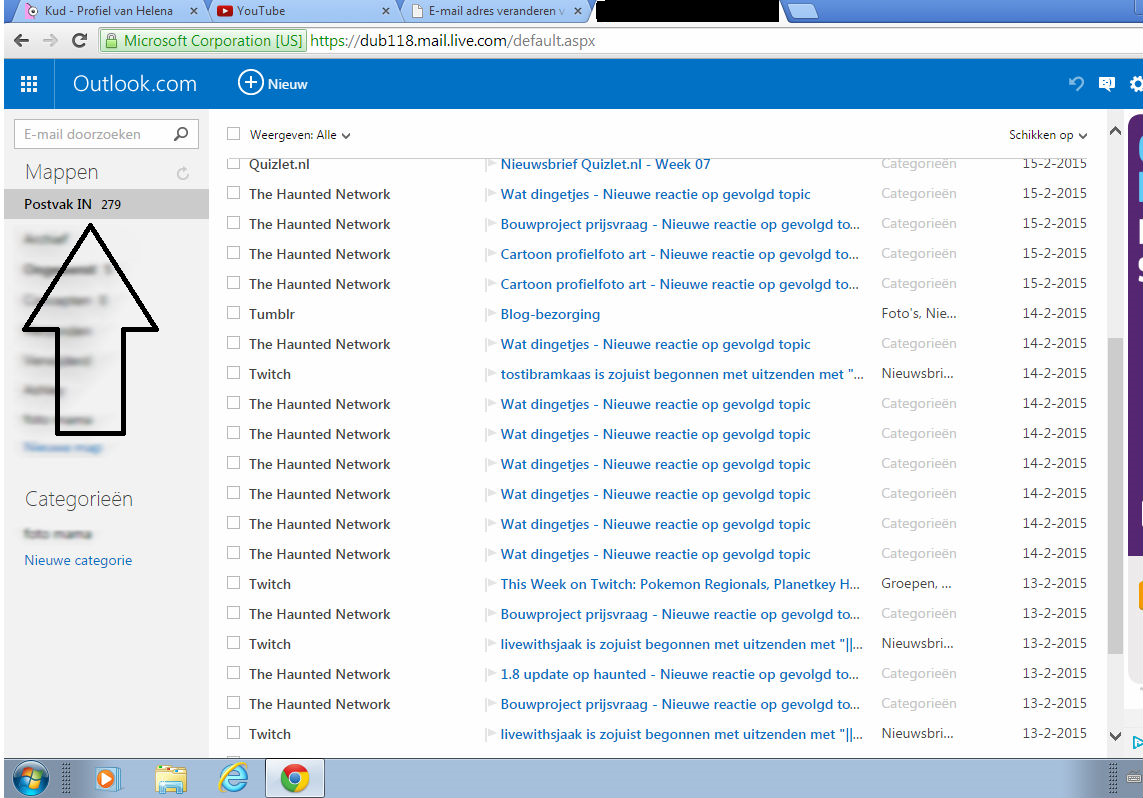Flag the This Week on Twitch message

(x=491, y=584)
